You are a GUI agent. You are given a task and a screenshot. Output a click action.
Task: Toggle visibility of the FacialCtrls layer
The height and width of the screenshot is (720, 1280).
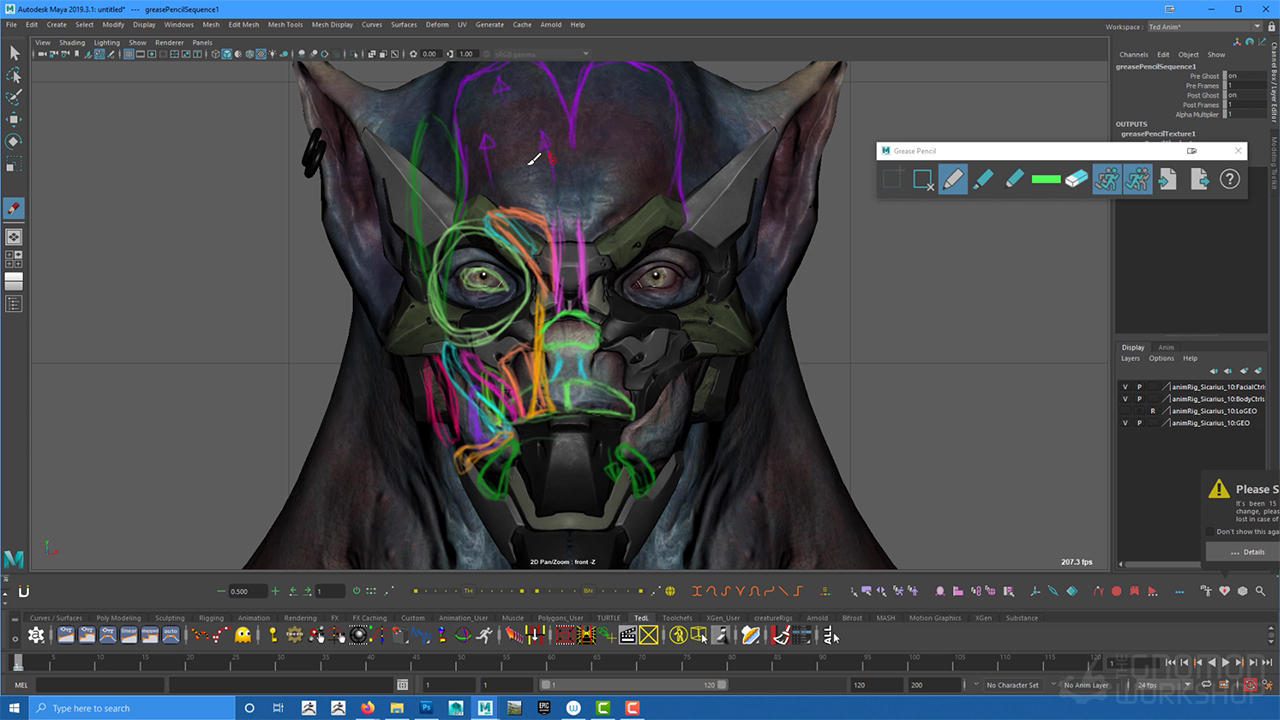pyautogui.click(x=1125, y=387)
